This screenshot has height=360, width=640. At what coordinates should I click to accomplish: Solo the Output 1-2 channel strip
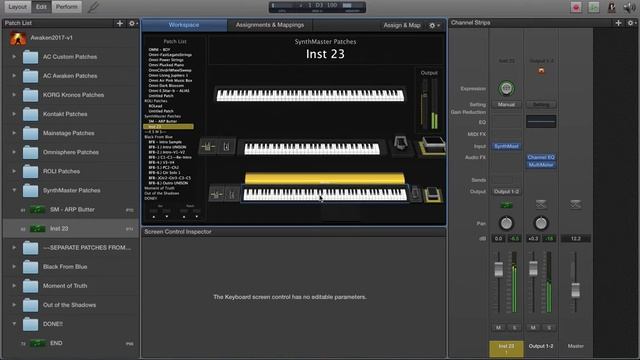point(549,328)
